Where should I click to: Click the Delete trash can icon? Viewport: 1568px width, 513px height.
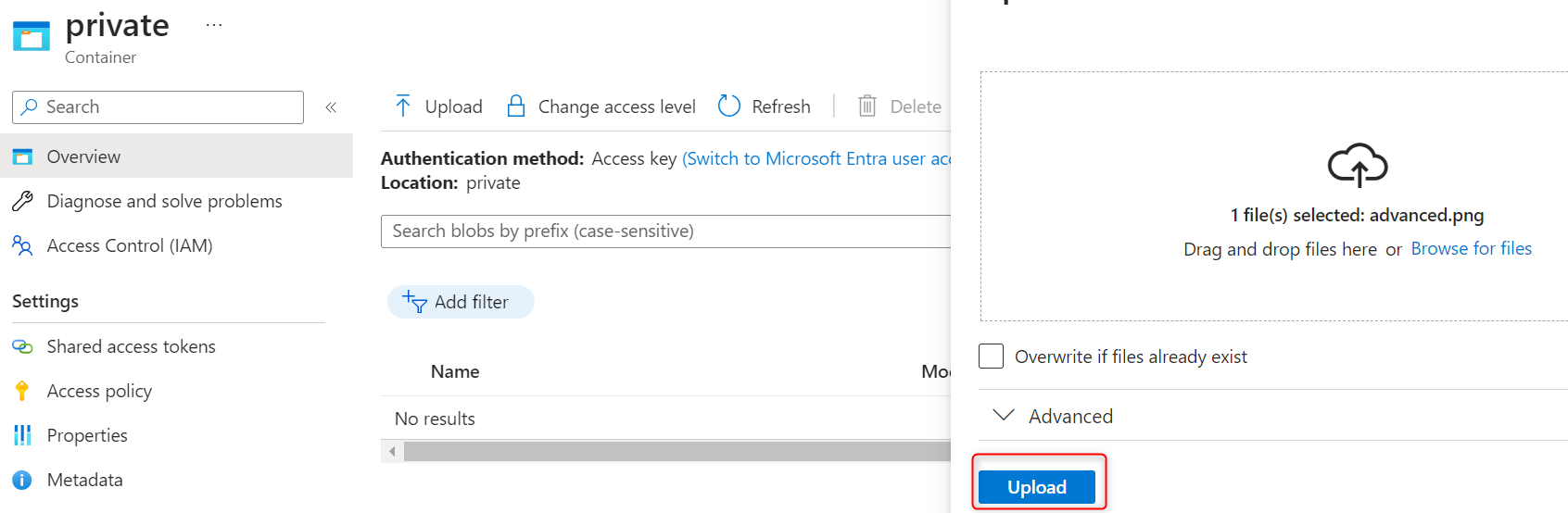pos(867,106)
